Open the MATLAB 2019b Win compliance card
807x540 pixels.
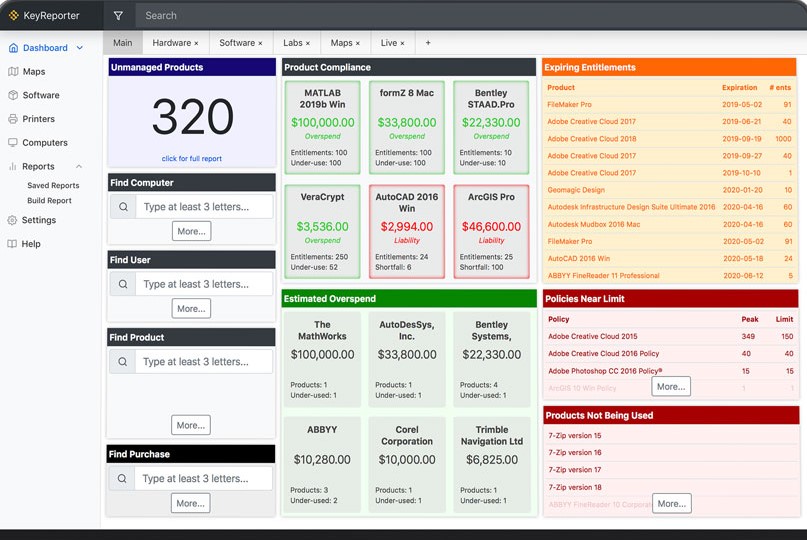(323, 128)
